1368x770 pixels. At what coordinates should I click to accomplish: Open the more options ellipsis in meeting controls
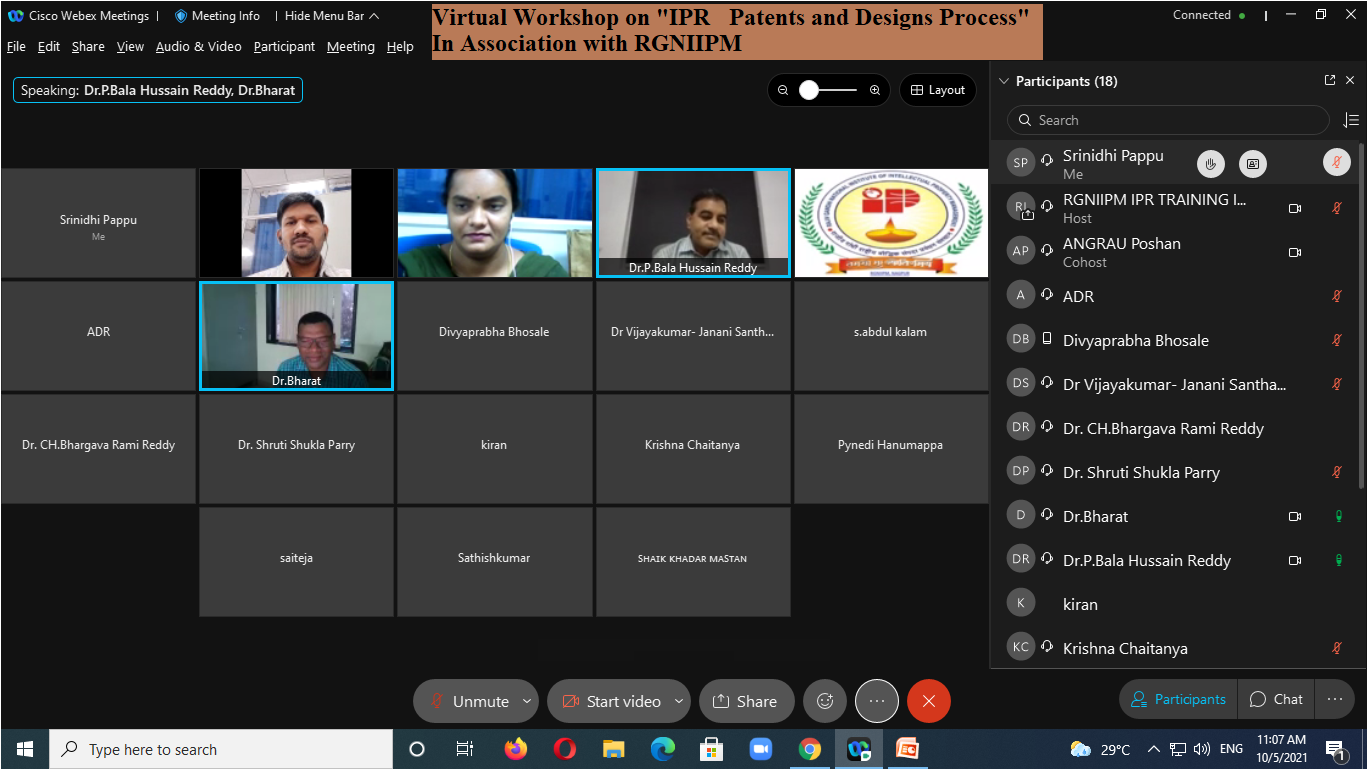[x=877, y=701]
